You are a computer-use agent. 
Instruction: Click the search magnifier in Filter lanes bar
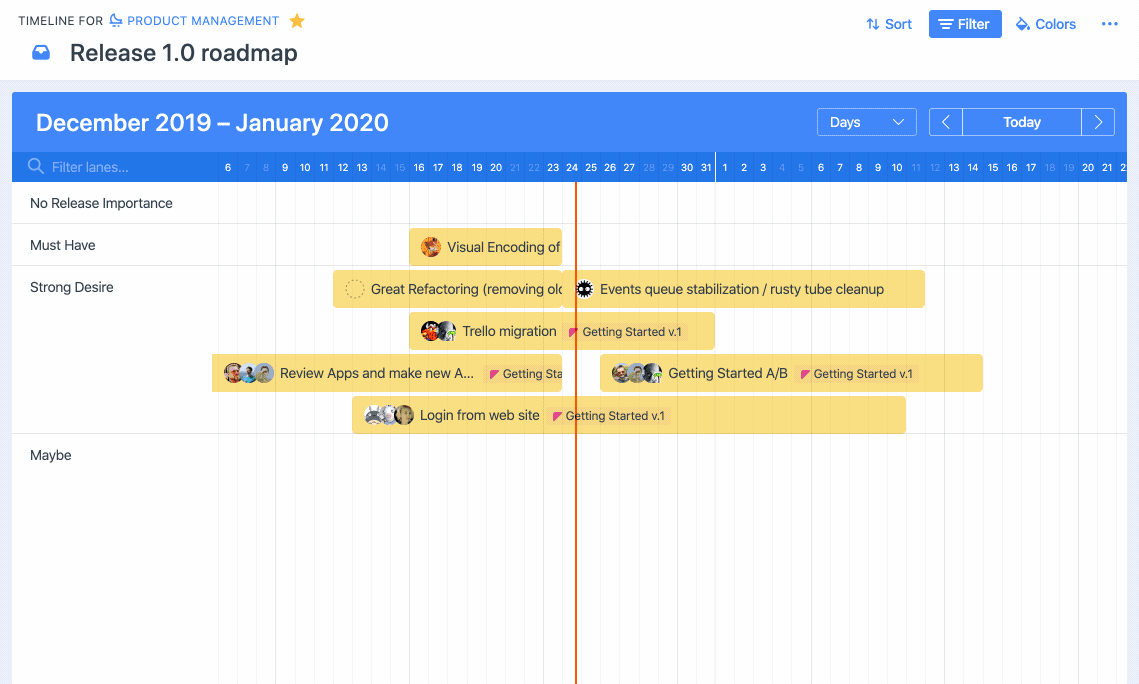(x=38, y=167)
